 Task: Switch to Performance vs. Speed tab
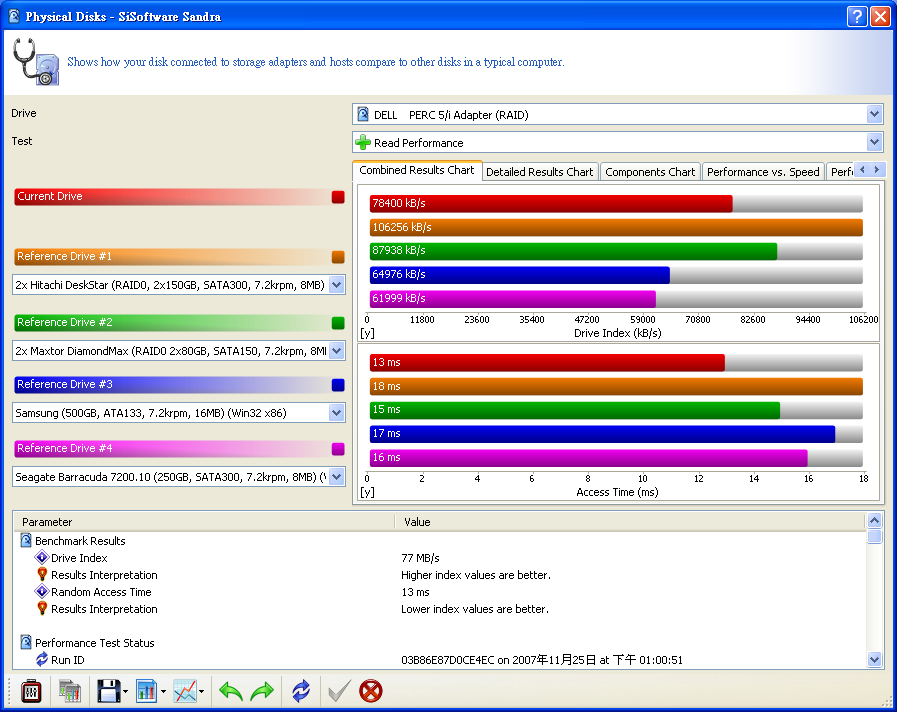pos(763,172)
